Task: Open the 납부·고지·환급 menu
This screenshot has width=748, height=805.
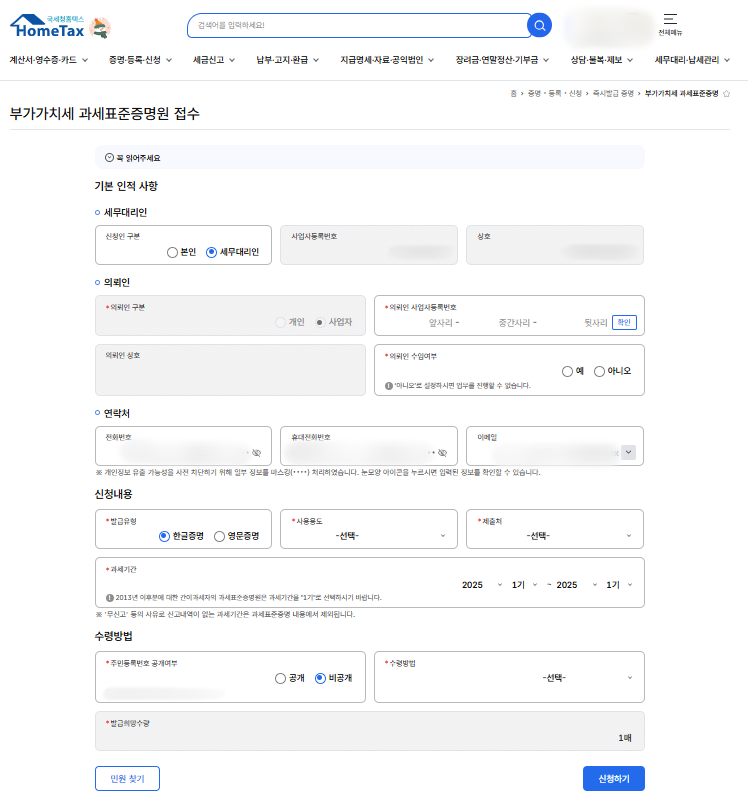Action: pyautogui.click(x=287, y=60)
